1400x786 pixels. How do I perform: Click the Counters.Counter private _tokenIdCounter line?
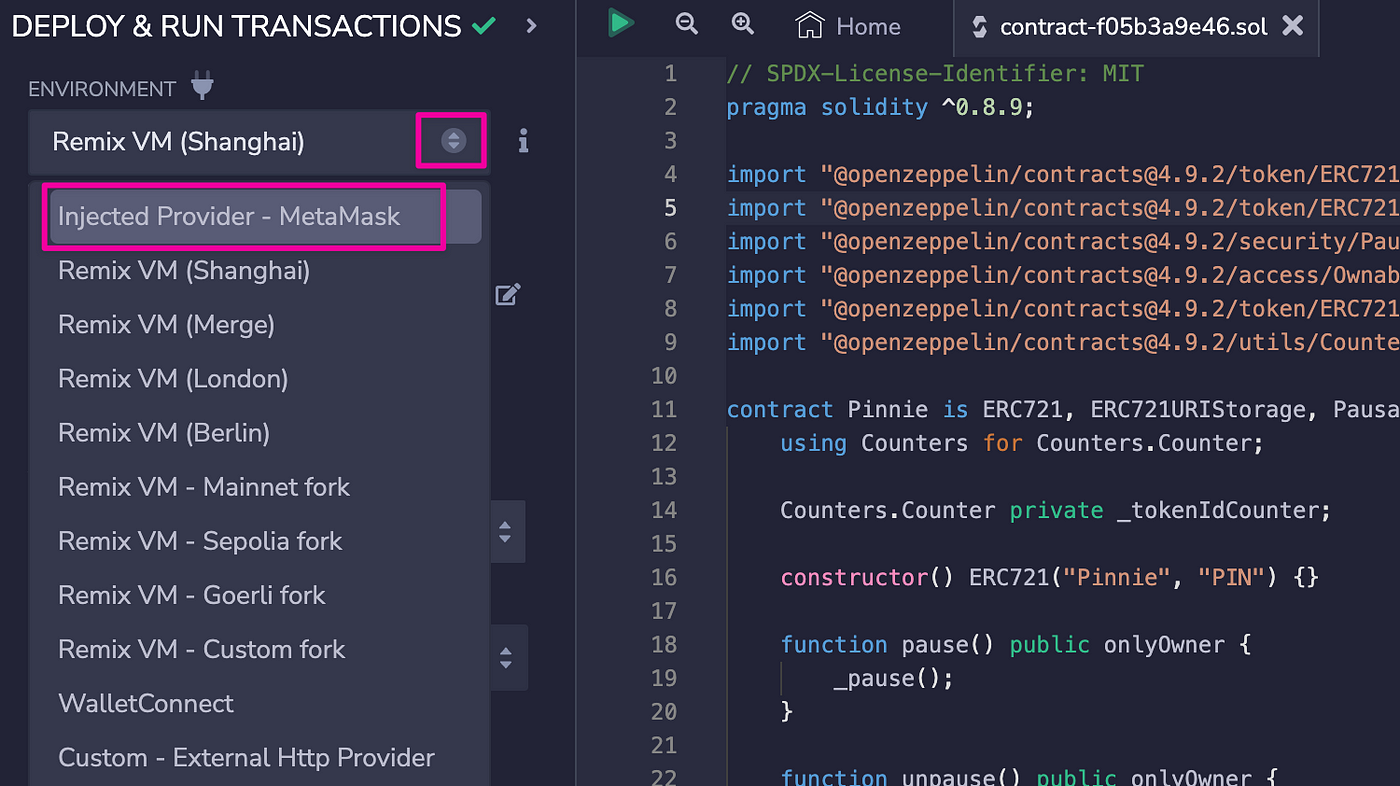(1056, 510)
